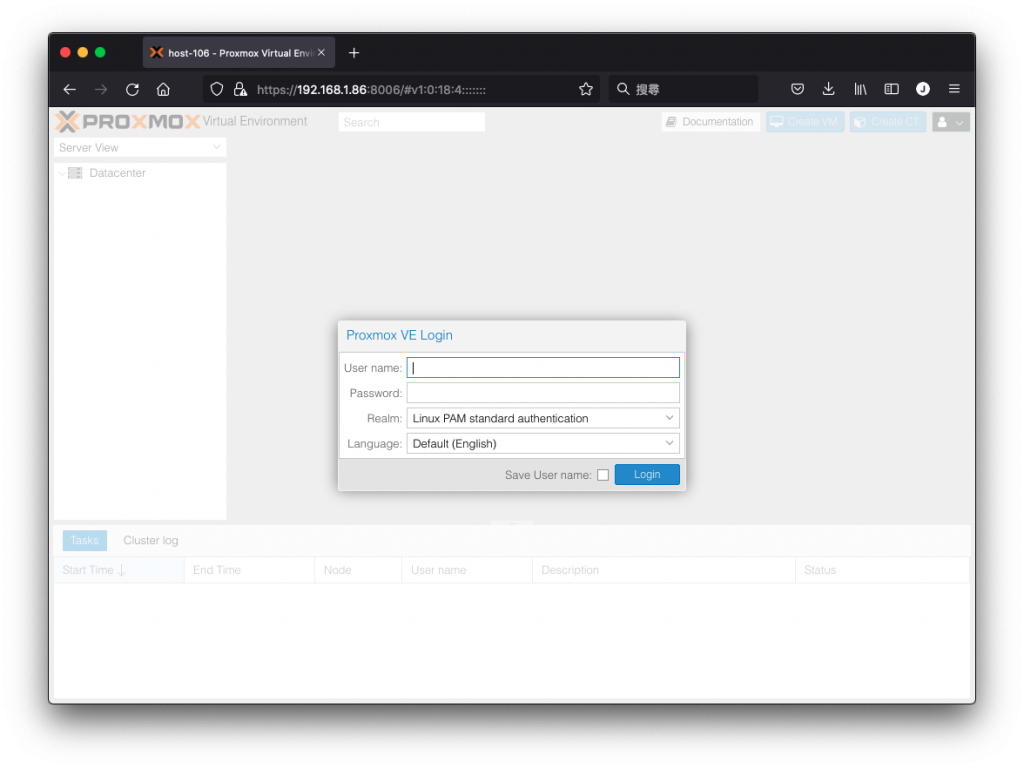
Task: Open the hamburger application menu
Action: [954, 89]
